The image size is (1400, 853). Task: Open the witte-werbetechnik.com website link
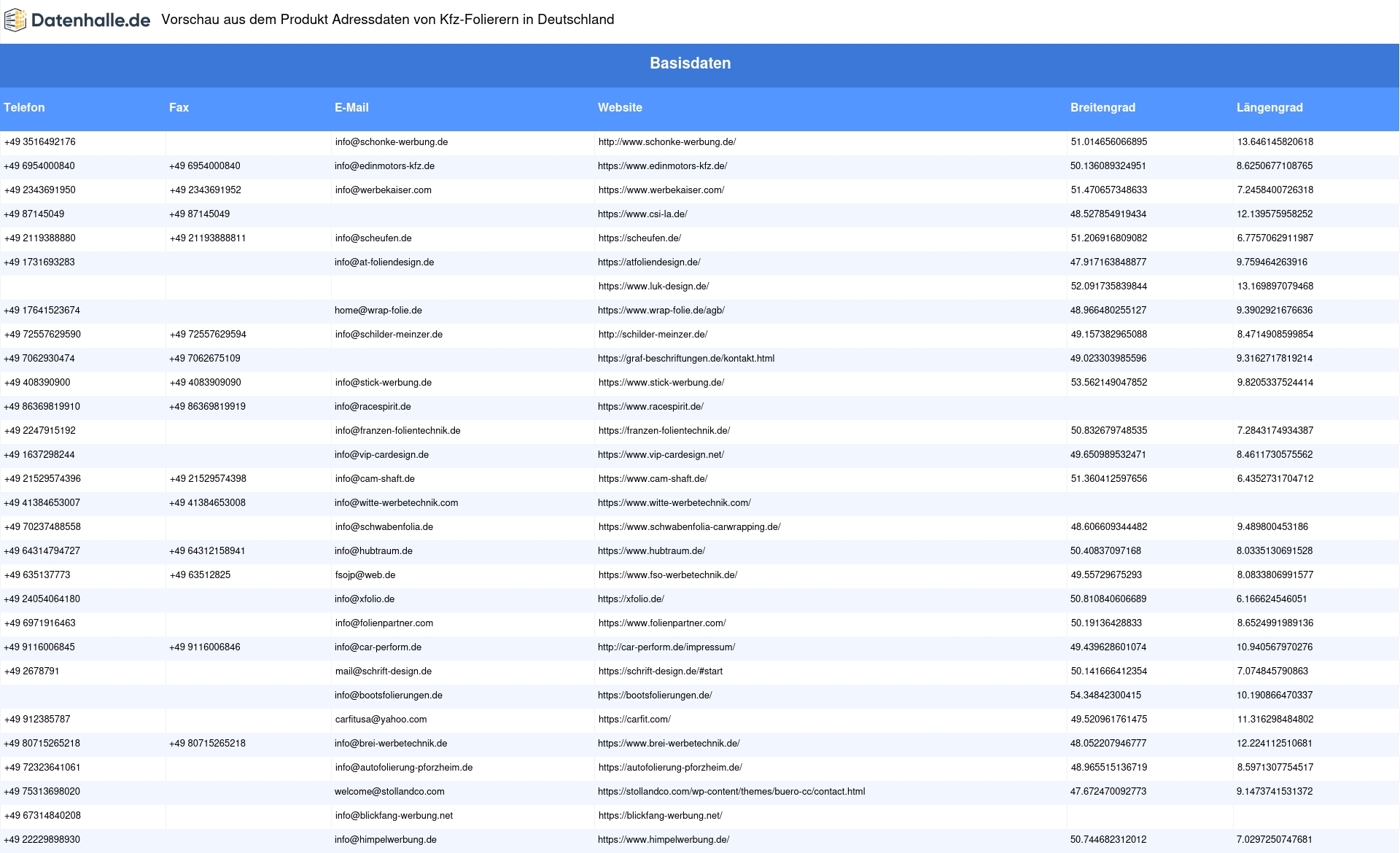674,503
